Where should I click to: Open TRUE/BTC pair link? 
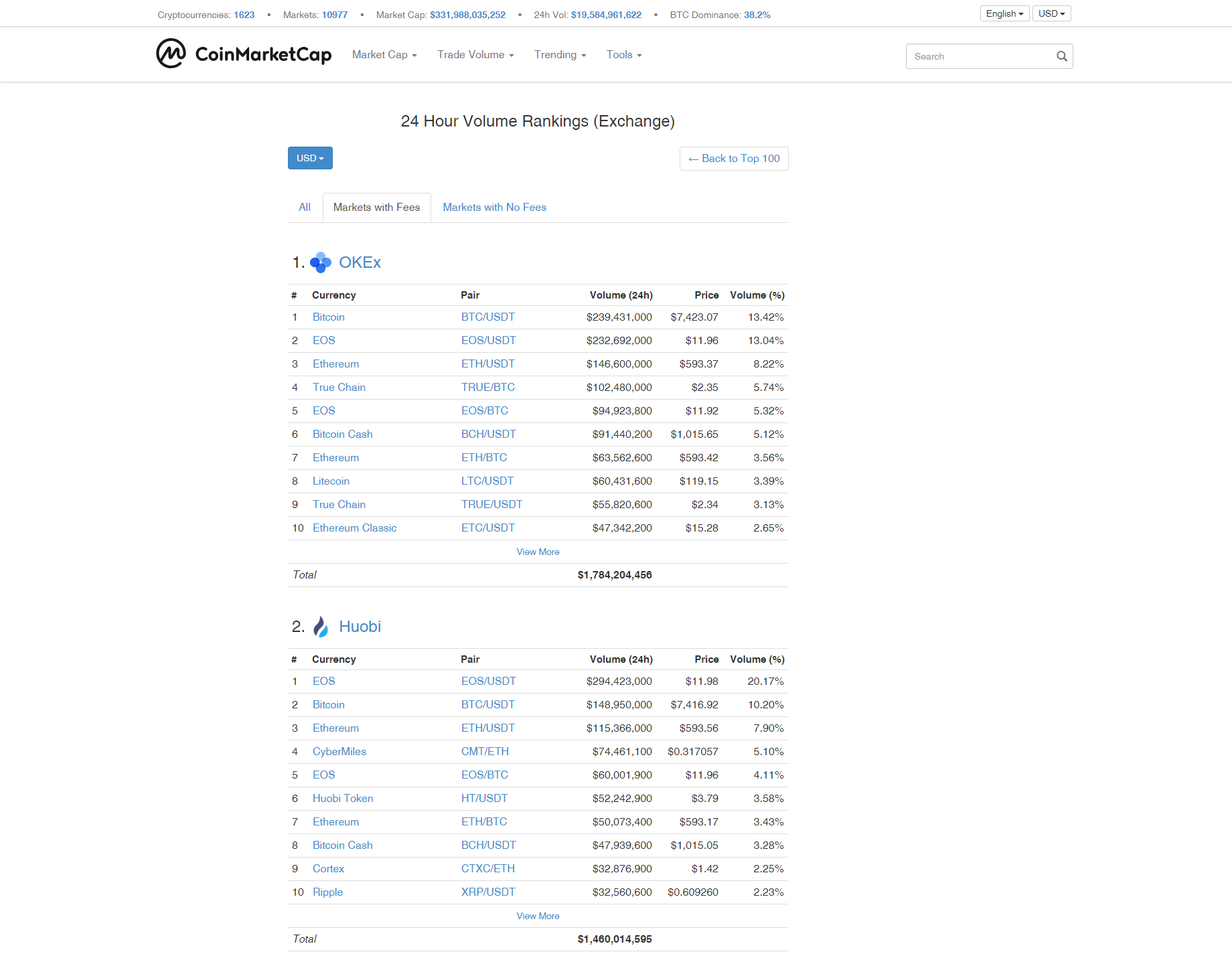pyautogui.click(x=488, y=388)
